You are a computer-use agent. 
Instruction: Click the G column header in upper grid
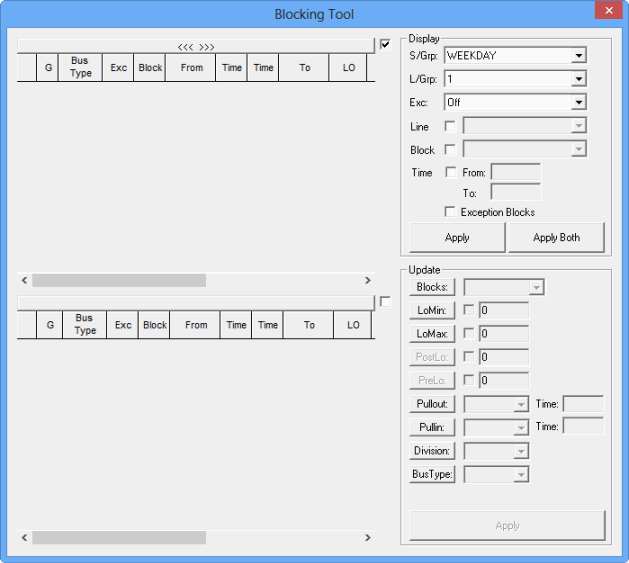pyautogui.click(x=48, y=67)
